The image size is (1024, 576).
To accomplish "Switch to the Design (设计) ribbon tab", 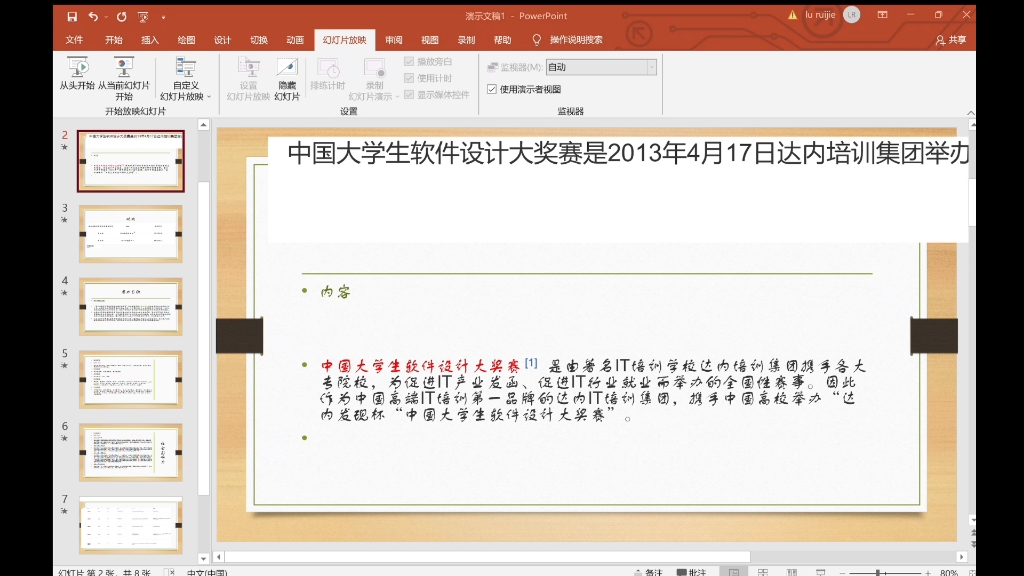I will [x=222, y=40].
